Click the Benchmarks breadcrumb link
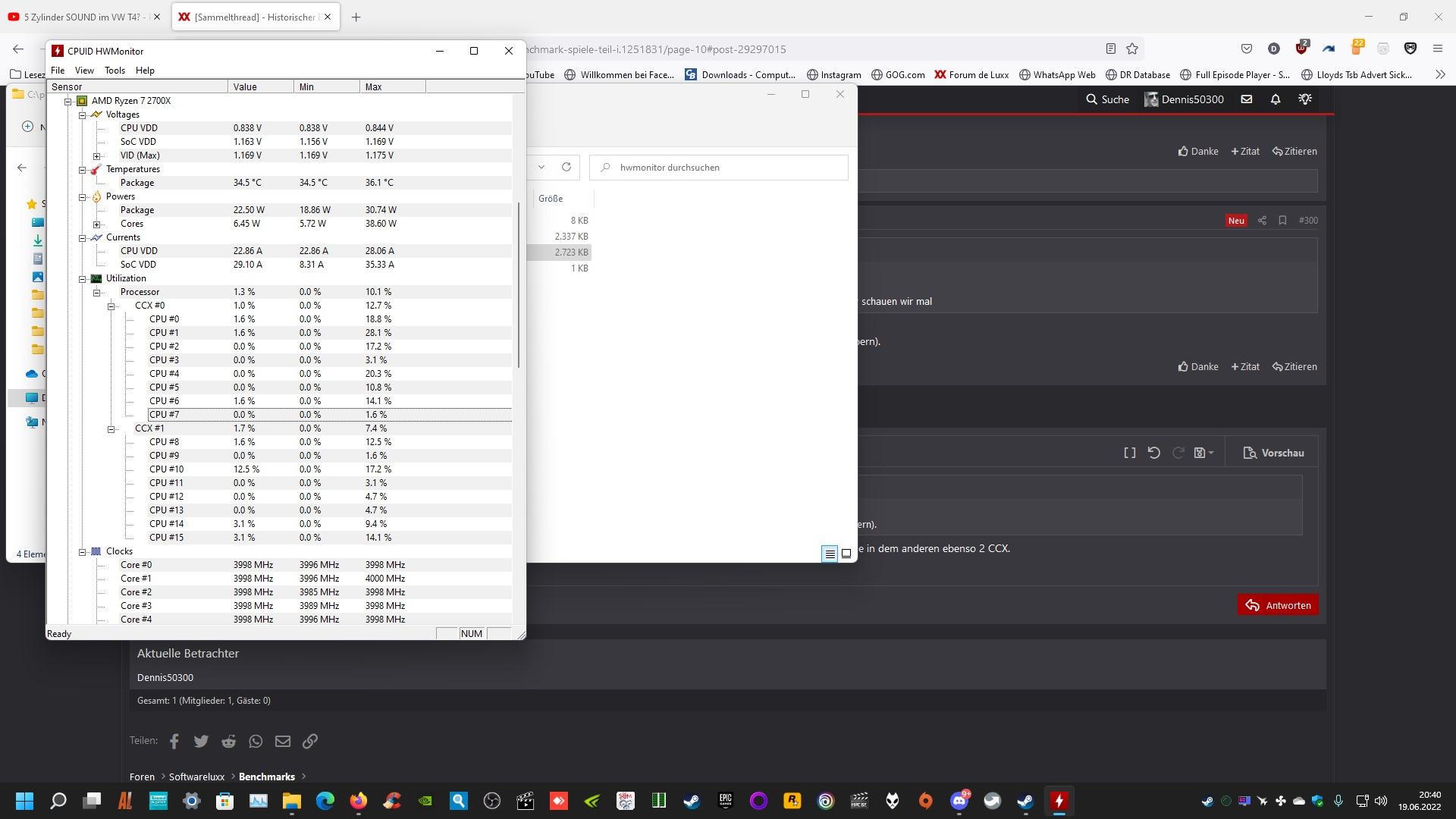Image resolution: width=1456 pixels, height=819 pixels. coord(267,777)
